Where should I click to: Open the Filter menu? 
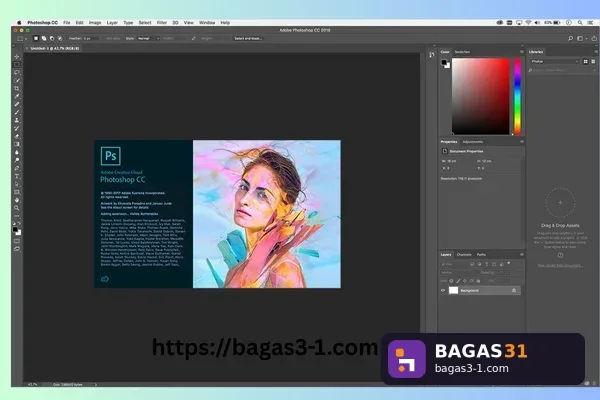click(x=162, y=23)
